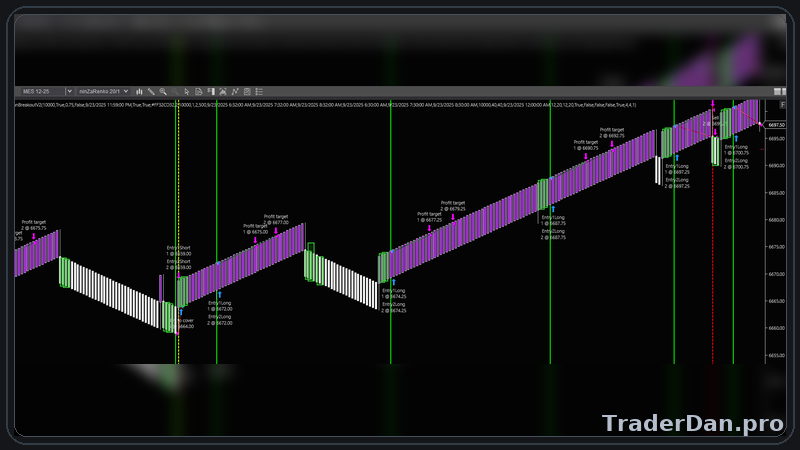Click the yellow dashed vertical line
The image size is (800, 450).
coord(178,200)
